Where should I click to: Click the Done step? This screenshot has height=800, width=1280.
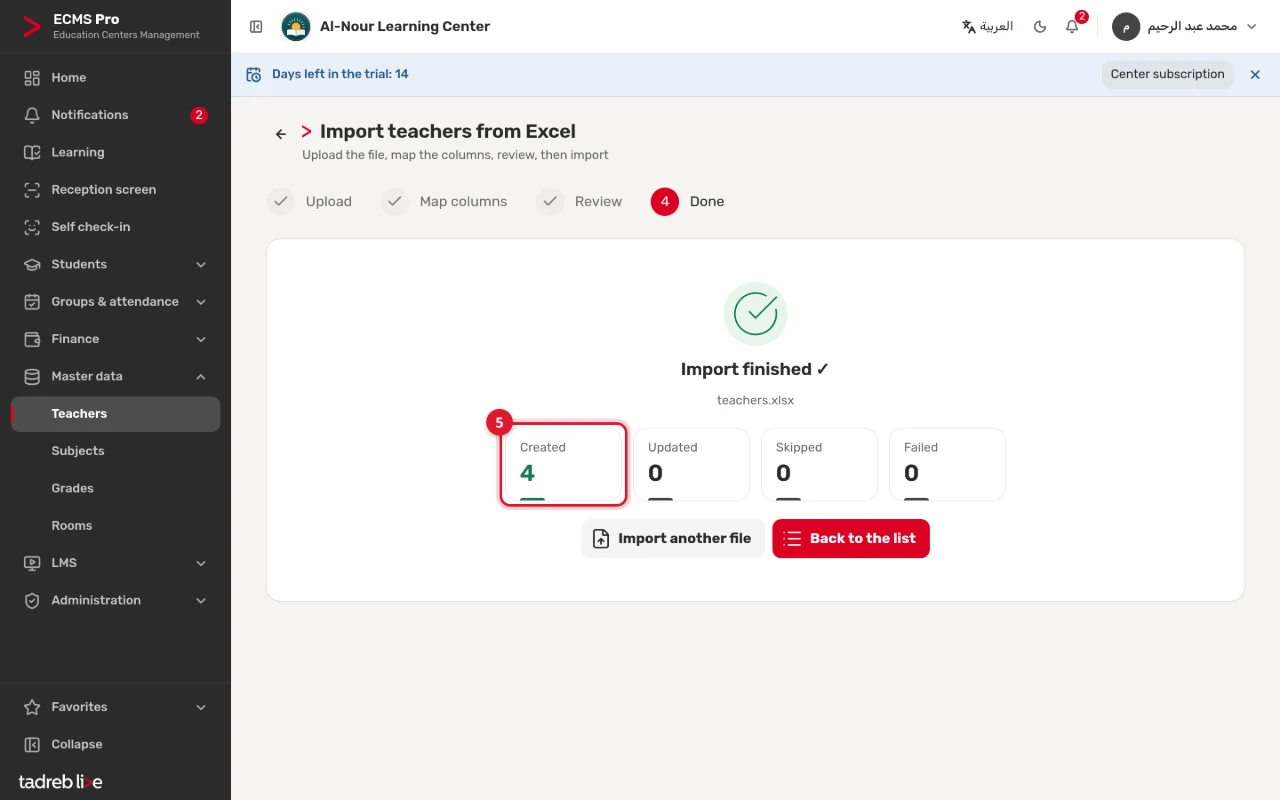tap(687, 201)
